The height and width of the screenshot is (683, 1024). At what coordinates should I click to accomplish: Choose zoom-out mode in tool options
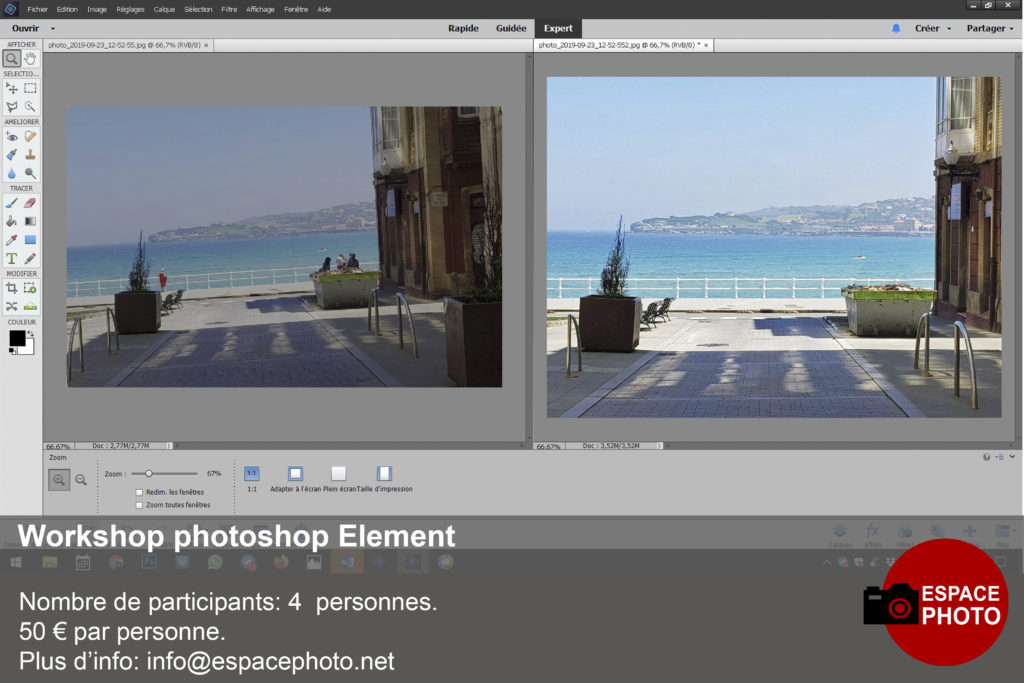[x=81, y=480]
